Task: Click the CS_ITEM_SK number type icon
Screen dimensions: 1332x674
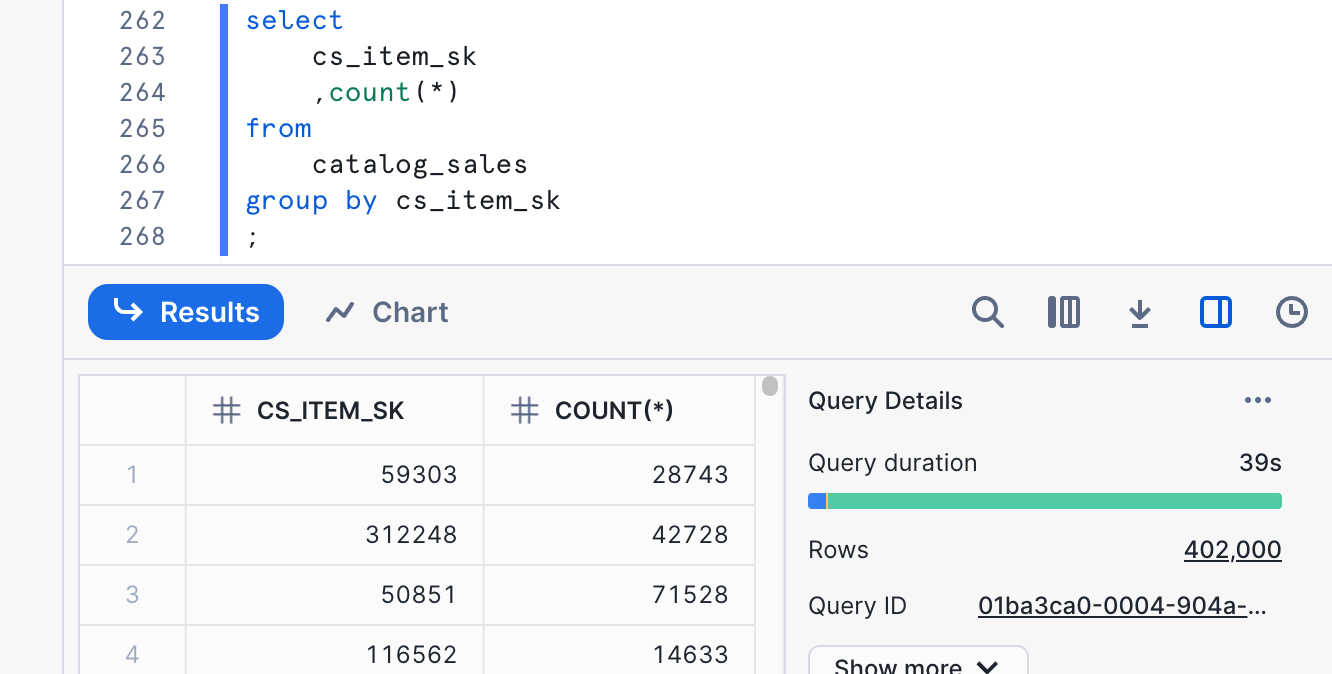Action: point(227,411)
